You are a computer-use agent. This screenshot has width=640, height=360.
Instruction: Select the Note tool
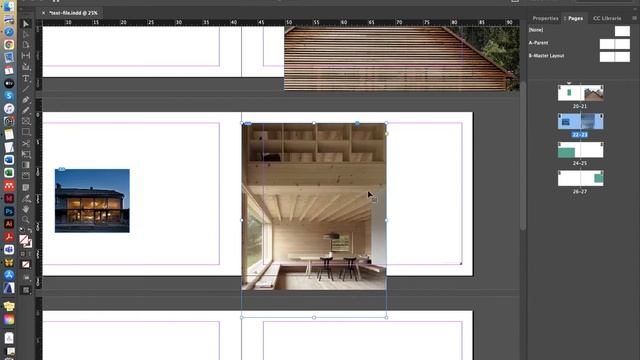(26, 187)
